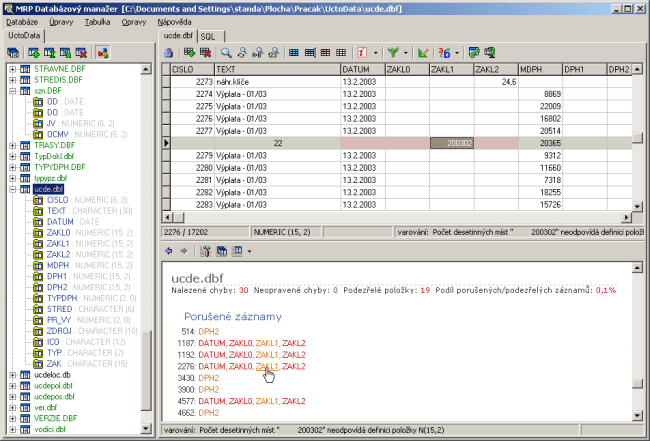Image resolution: width=650 pixels, height=441 pixels.
Task: Click the red number 7 toolbar icon
Action: 359,51
